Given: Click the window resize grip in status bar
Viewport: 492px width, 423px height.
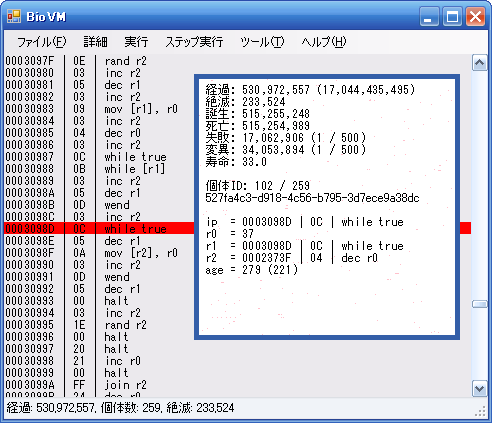Looking at the screenshot, I should tap(480, 412).
